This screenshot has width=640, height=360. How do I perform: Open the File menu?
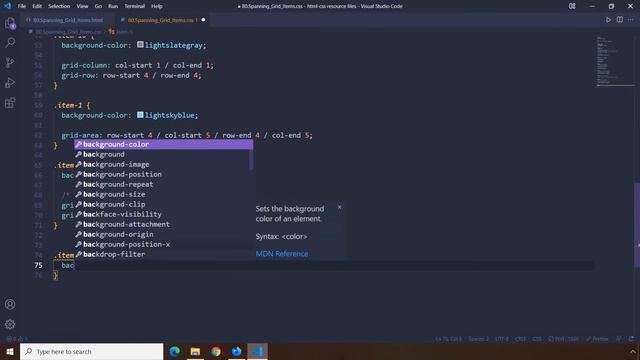[x=22, y=6]
